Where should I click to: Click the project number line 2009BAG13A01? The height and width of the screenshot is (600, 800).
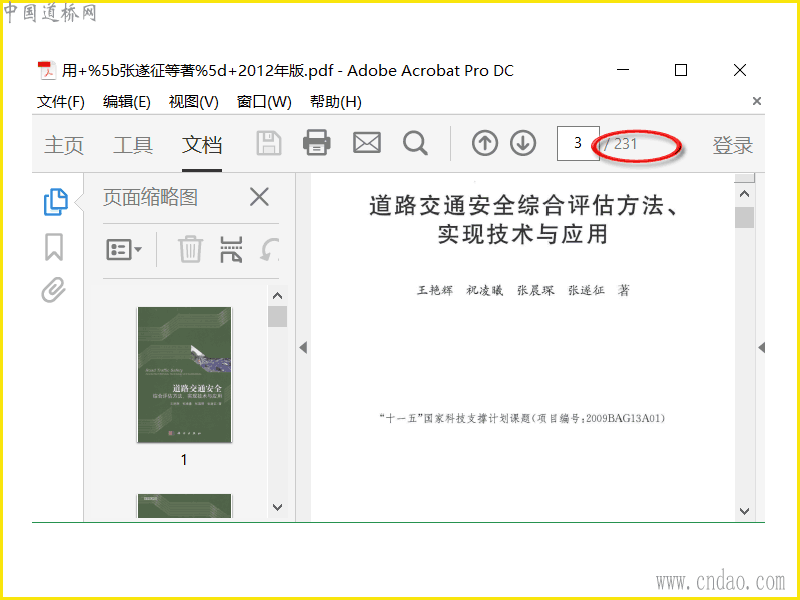[x=522, y=418]
